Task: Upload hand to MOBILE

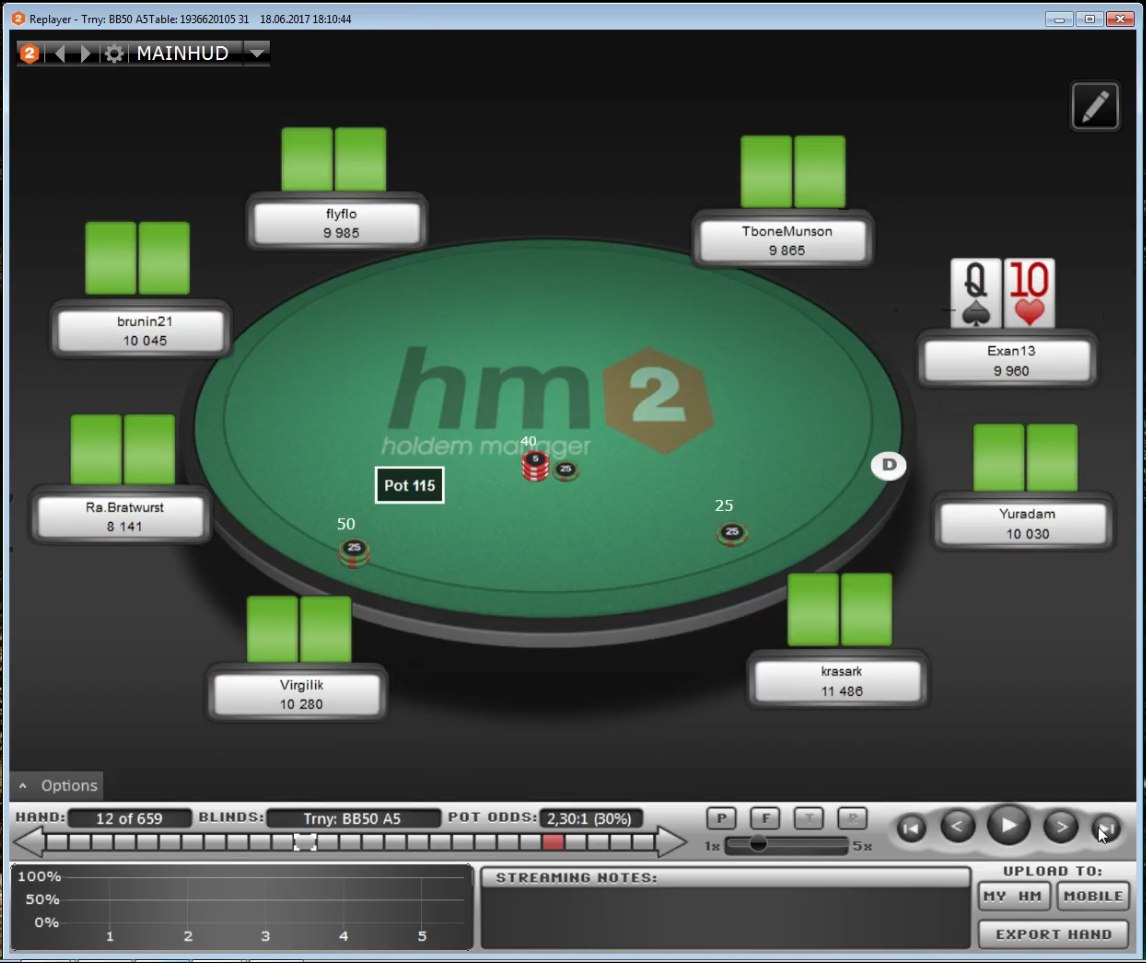Action: click(1093, 896)
